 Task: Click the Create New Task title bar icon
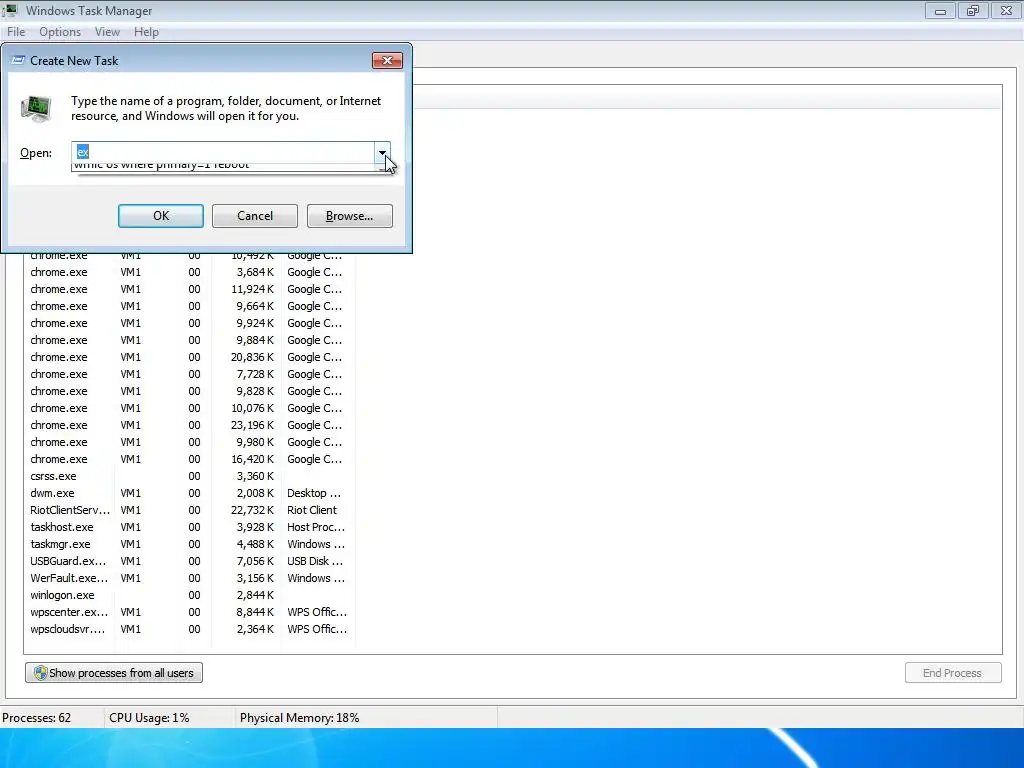pyautogui.click(x=18, y=60)
